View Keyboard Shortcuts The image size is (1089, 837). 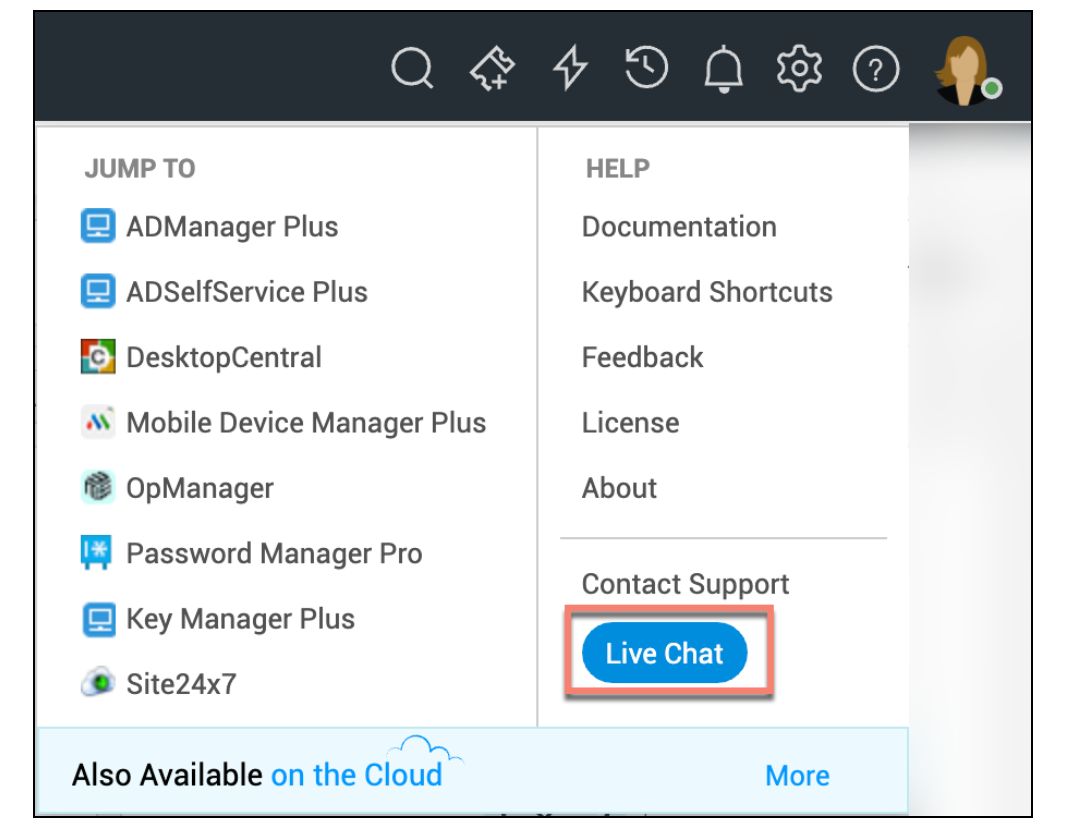click(x=707, y=292)
